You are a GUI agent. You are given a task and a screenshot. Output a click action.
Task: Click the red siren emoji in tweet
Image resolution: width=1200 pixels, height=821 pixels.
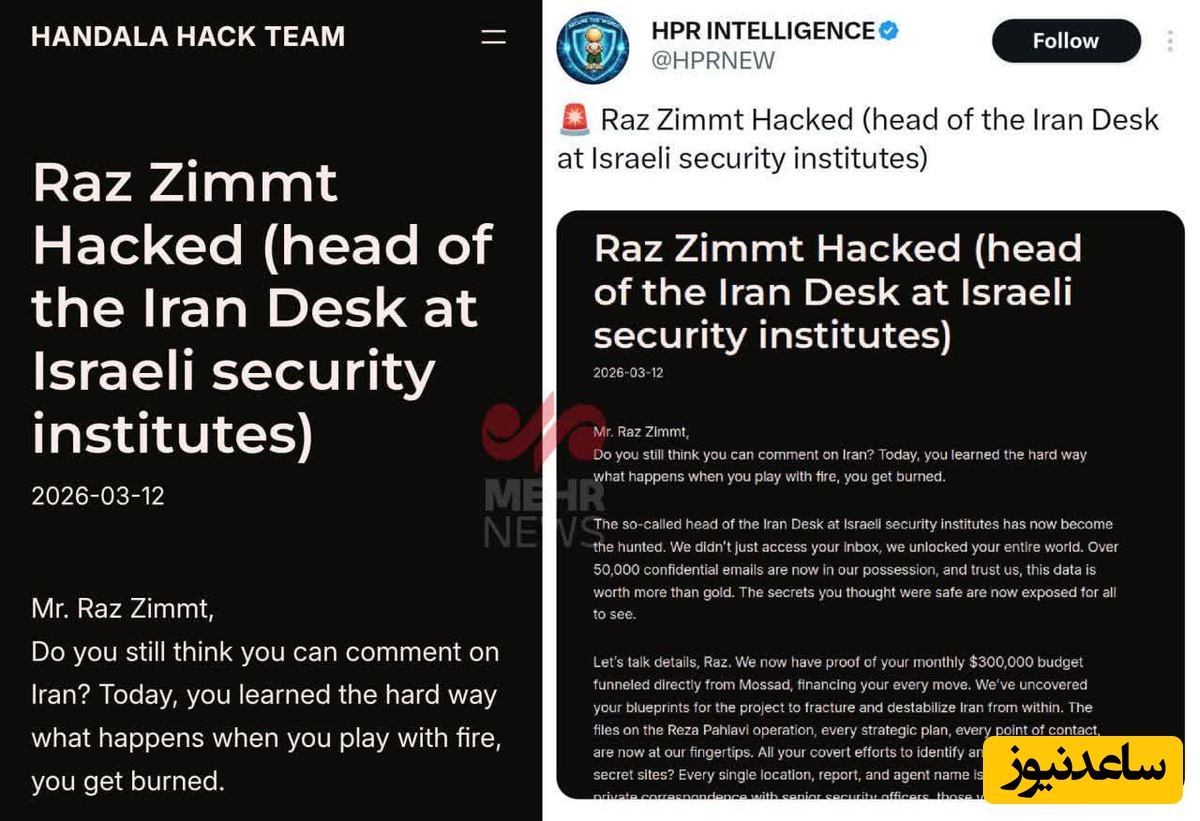(x=574, y=120)
